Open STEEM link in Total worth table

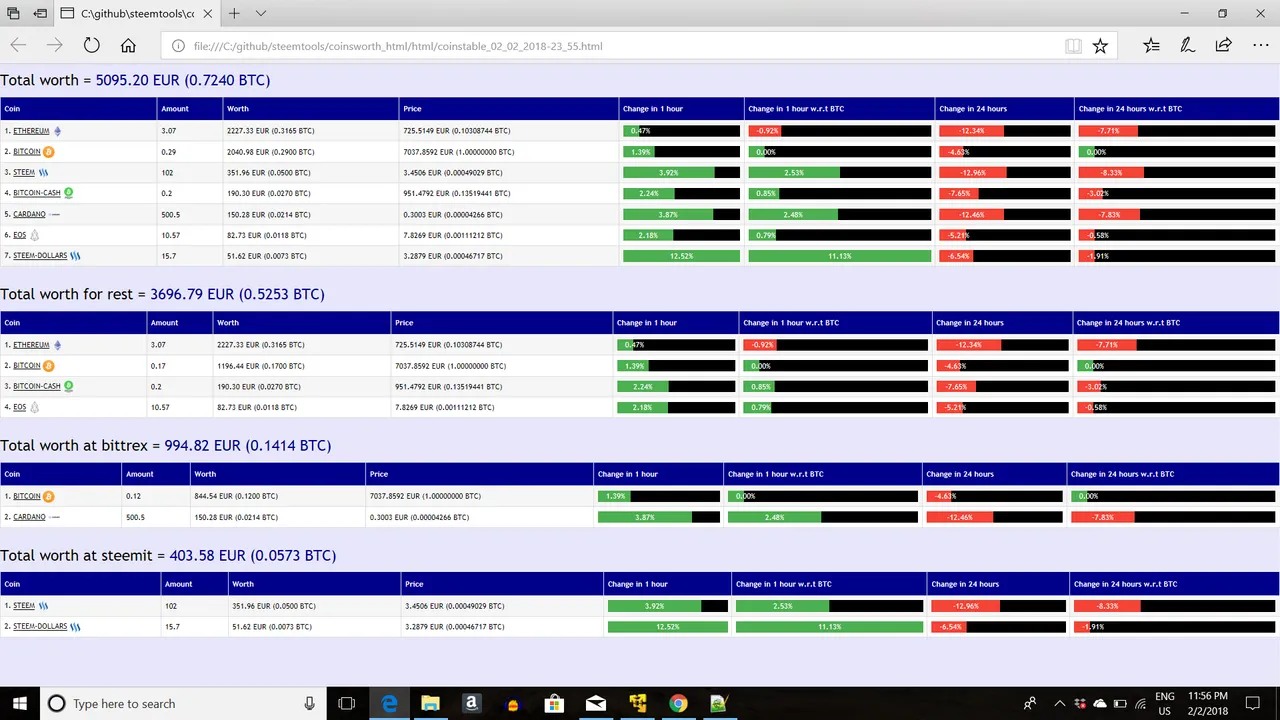(24, 172)
